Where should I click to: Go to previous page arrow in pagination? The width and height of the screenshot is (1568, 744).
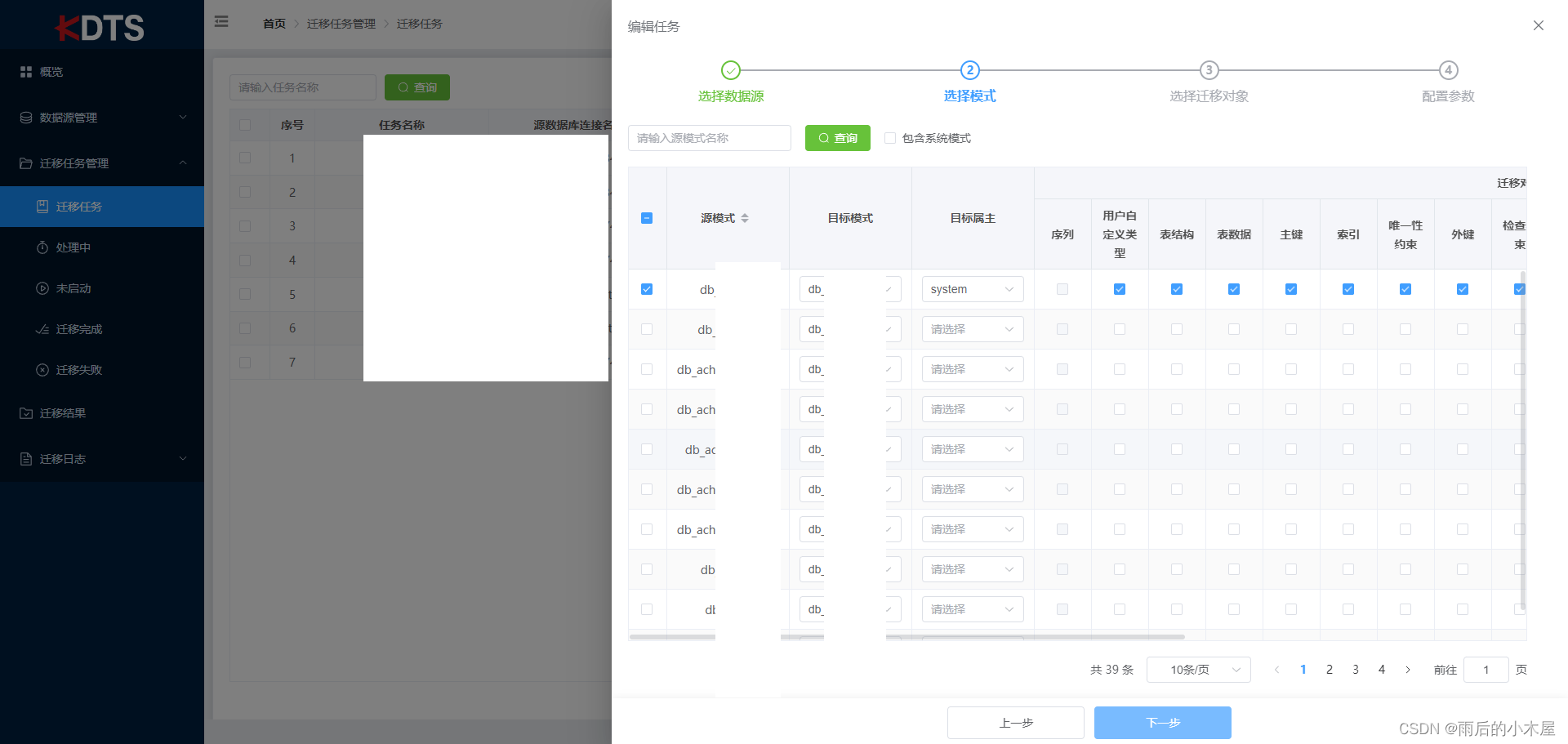pos(1277,670)
